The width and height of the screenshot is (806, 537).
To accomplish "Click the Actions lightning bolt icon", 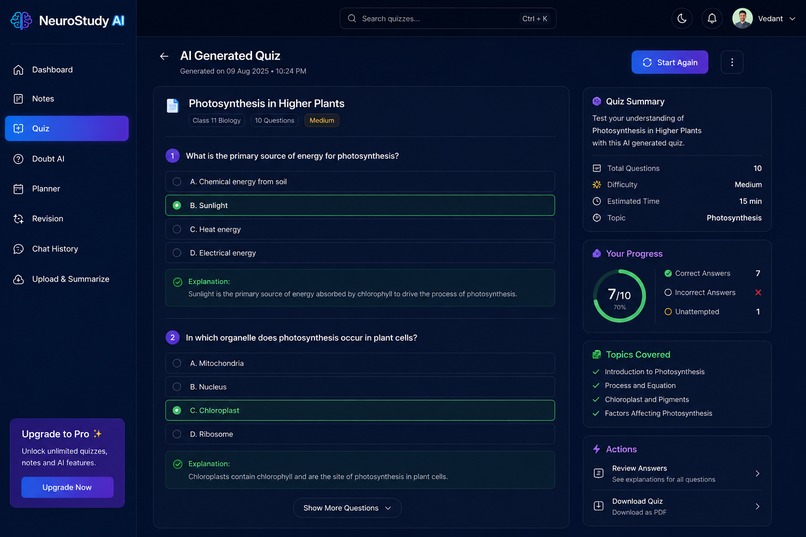I will (596, 449).
